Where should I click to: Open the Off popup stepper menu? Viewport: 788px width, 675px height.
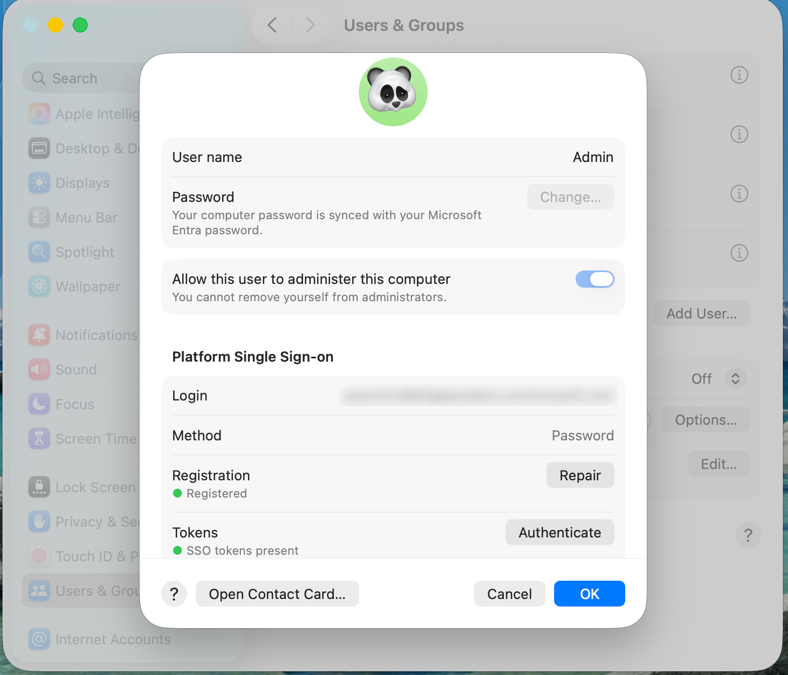pyautogui.click(x=735, y=378)
